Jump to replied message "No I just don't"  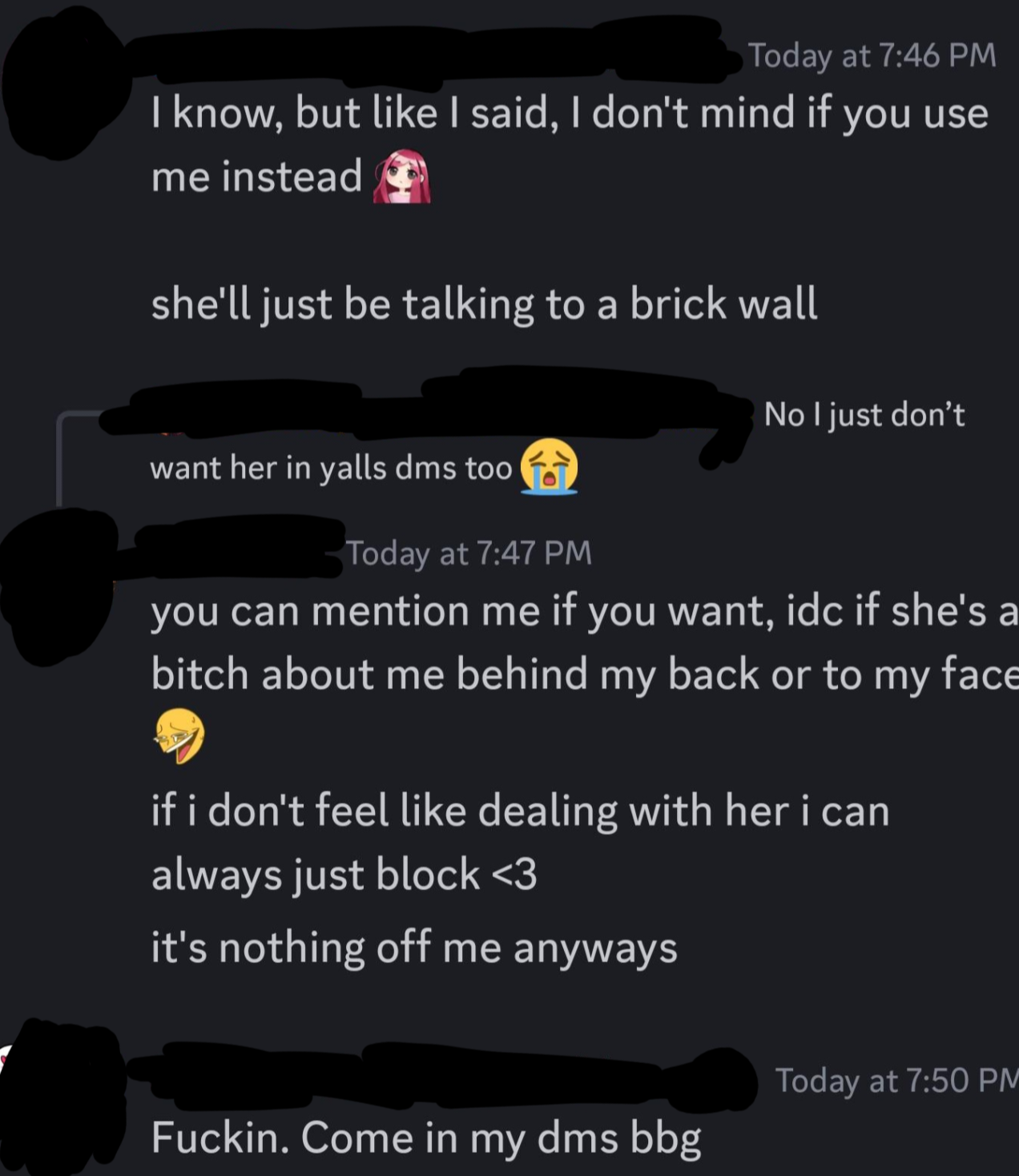point(864,415)
